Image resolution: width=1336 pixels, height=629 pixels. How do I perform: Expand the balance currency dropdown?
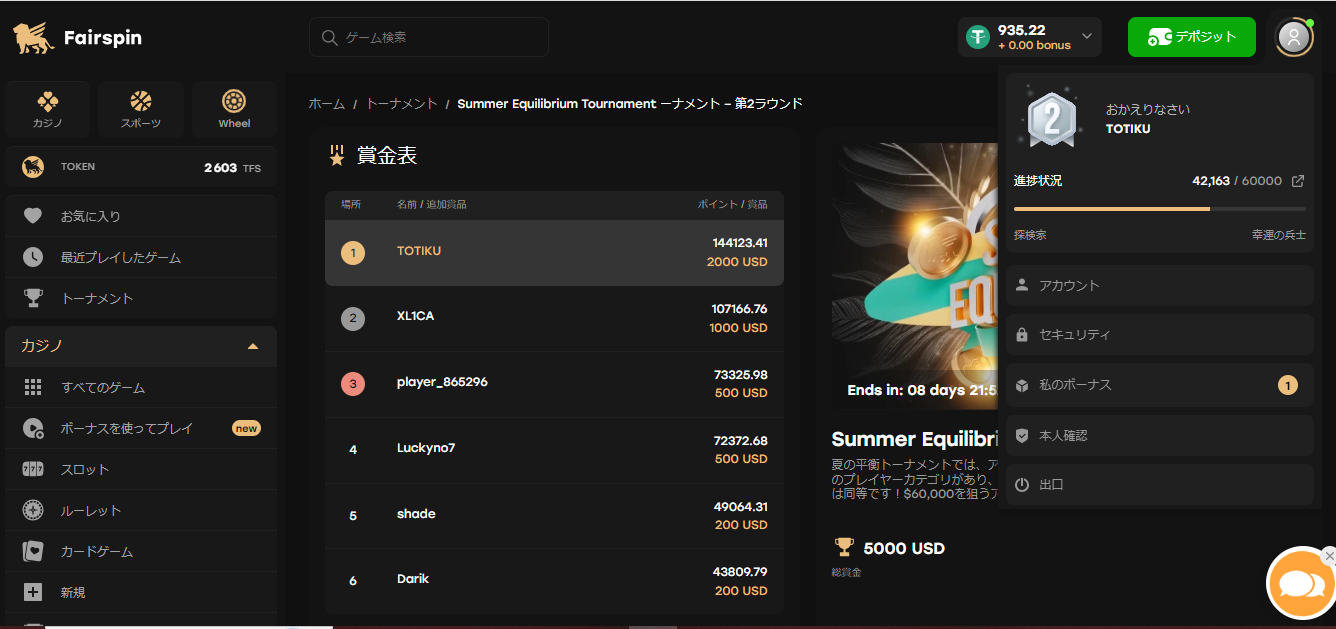pyautogui.click(x=1087, y=37)
